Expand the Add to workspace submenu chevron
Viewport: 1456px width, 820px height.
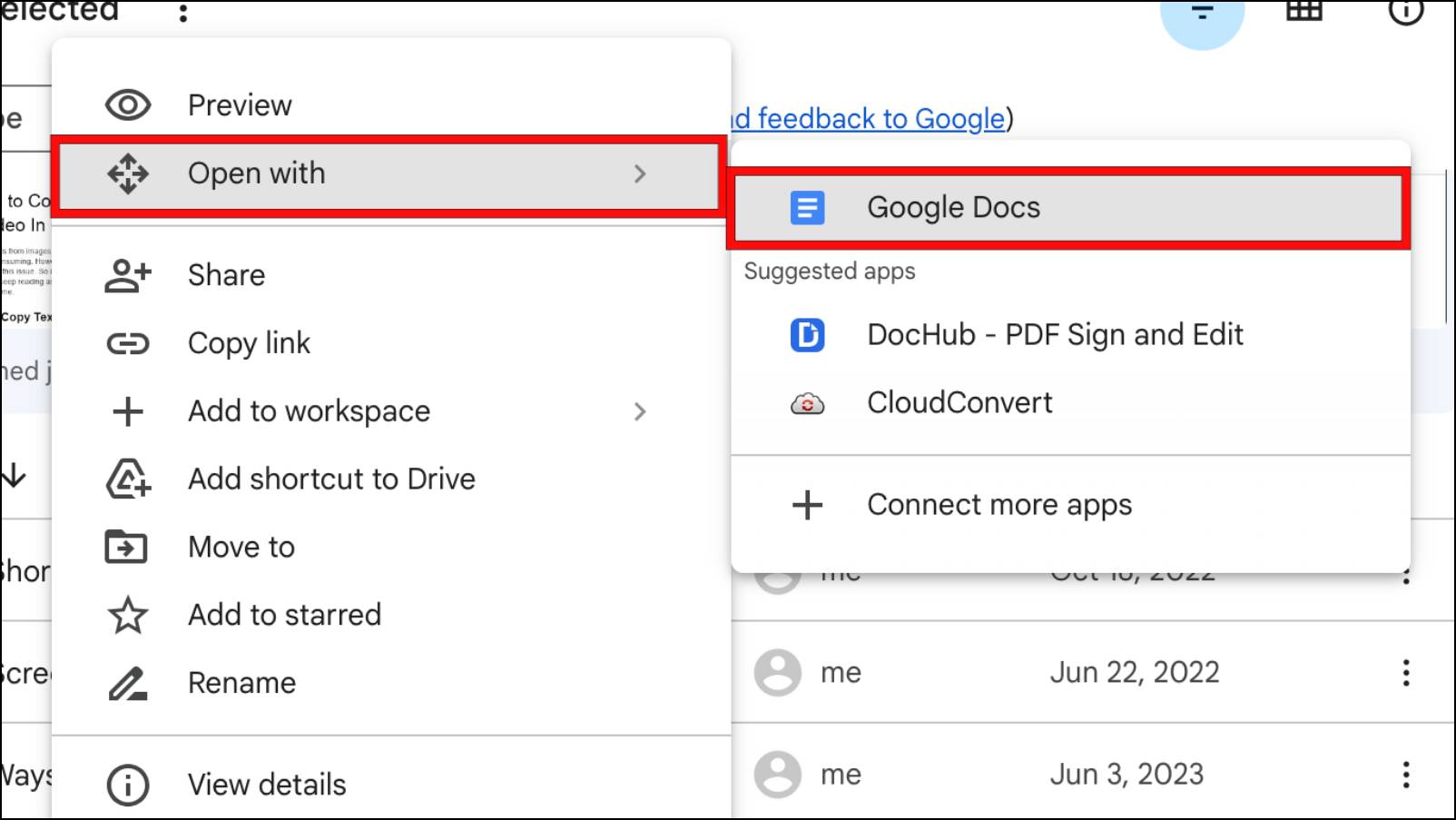coord(640,411)
